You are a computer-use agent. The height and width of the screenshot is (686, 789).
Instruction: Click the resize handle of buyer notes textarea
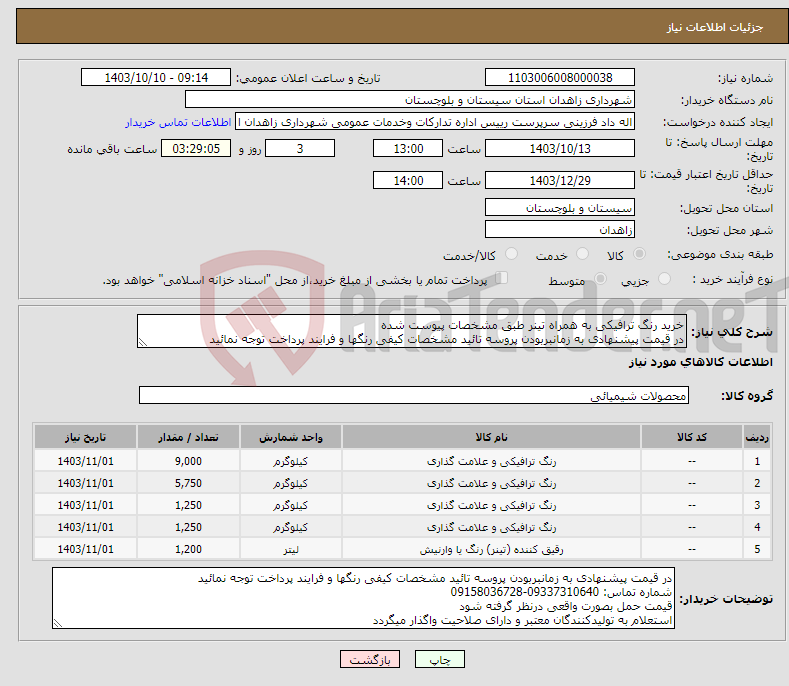58,623
